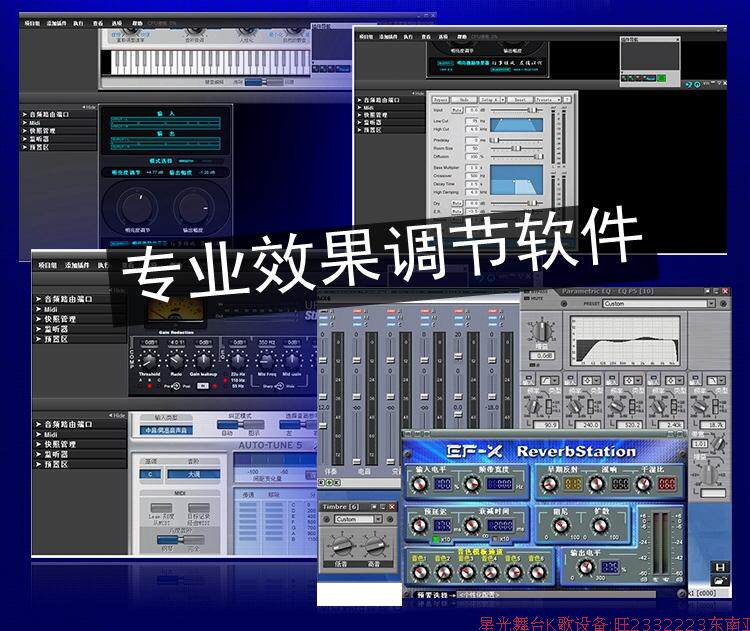This screenshot has width=750, height=631.
Task: Click the 低音 knob in Timbre window
Action: [x=341, y=545]
